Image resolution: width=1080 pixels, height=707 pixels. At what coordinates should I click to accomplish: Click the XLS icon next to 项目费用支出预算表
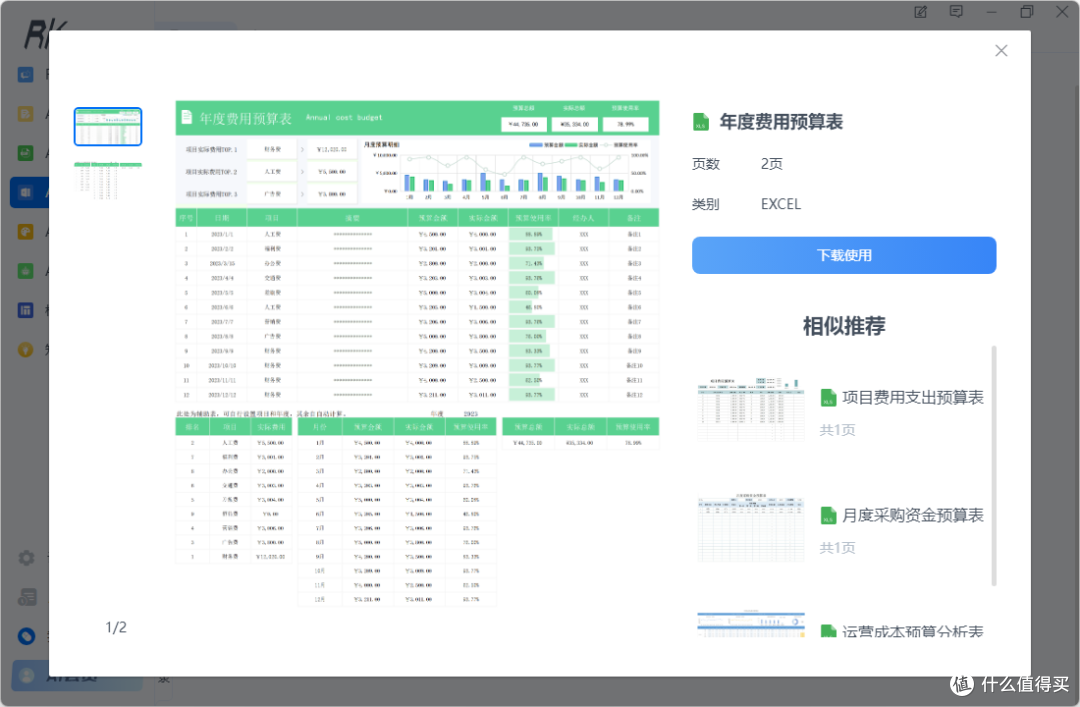(828, 398)
